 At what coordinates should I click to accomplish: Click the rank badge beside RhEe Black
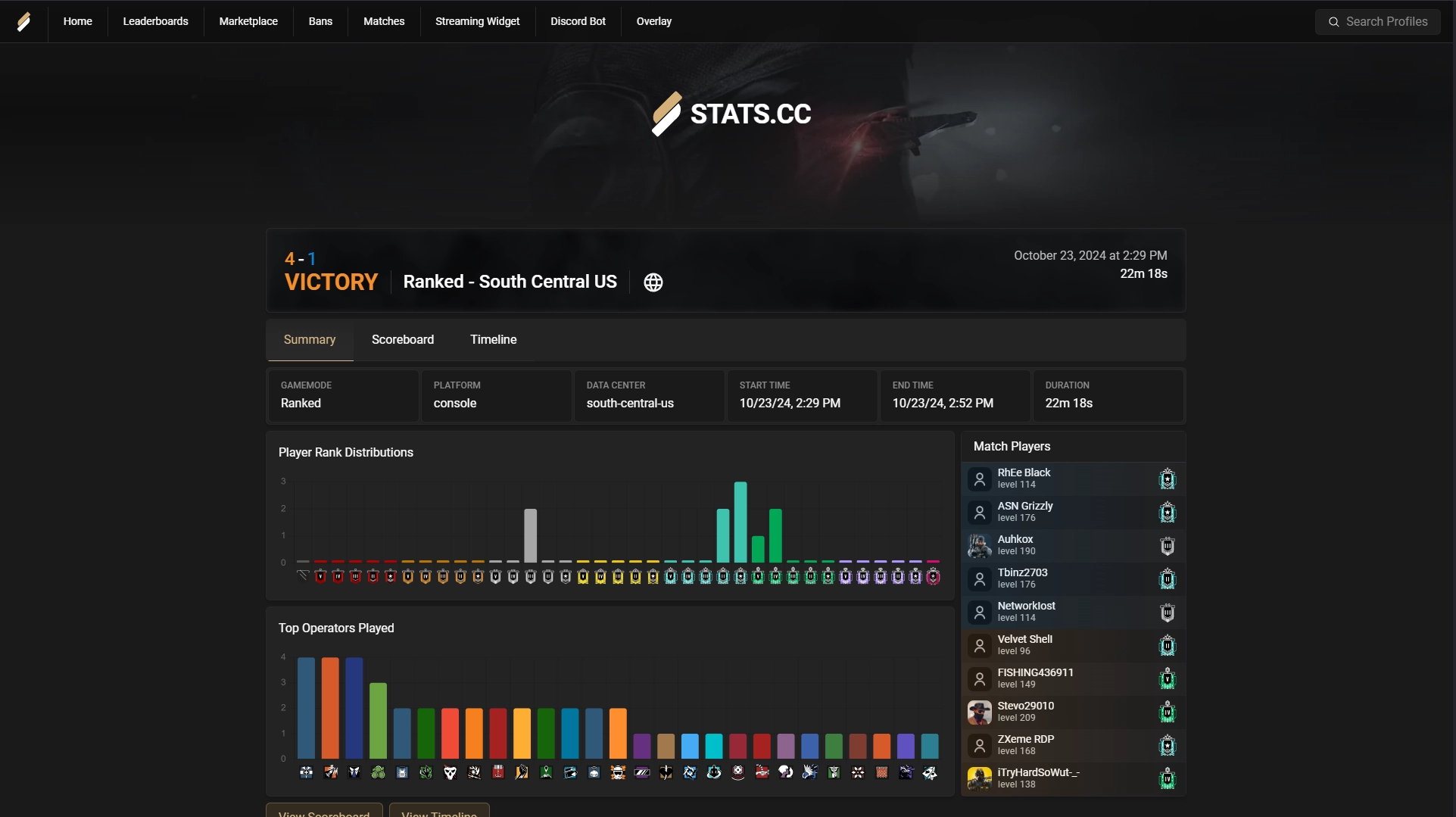click(1167, 479)
